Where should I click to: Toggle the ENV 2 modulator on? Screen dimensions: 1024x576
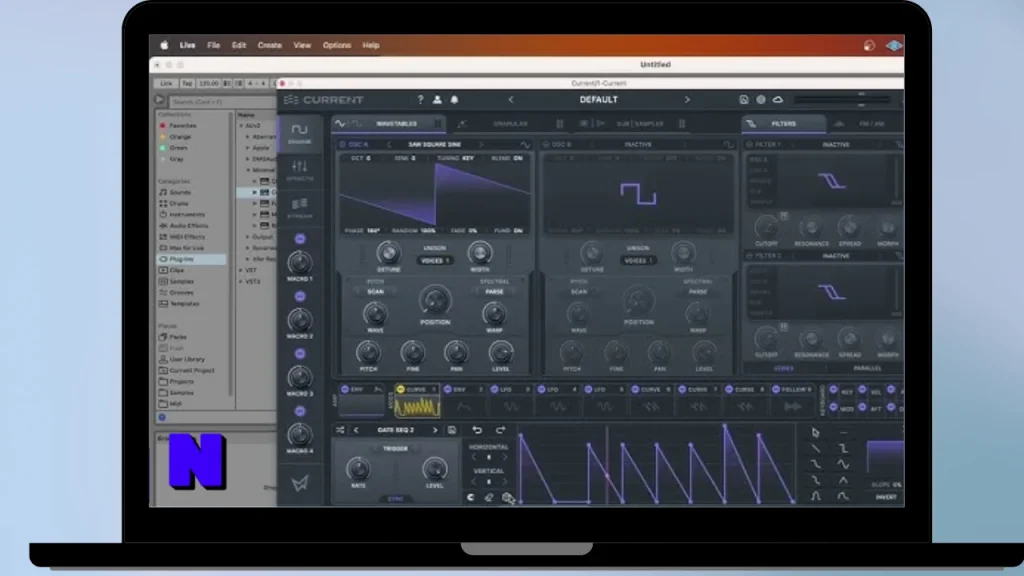tap(447, 389)
